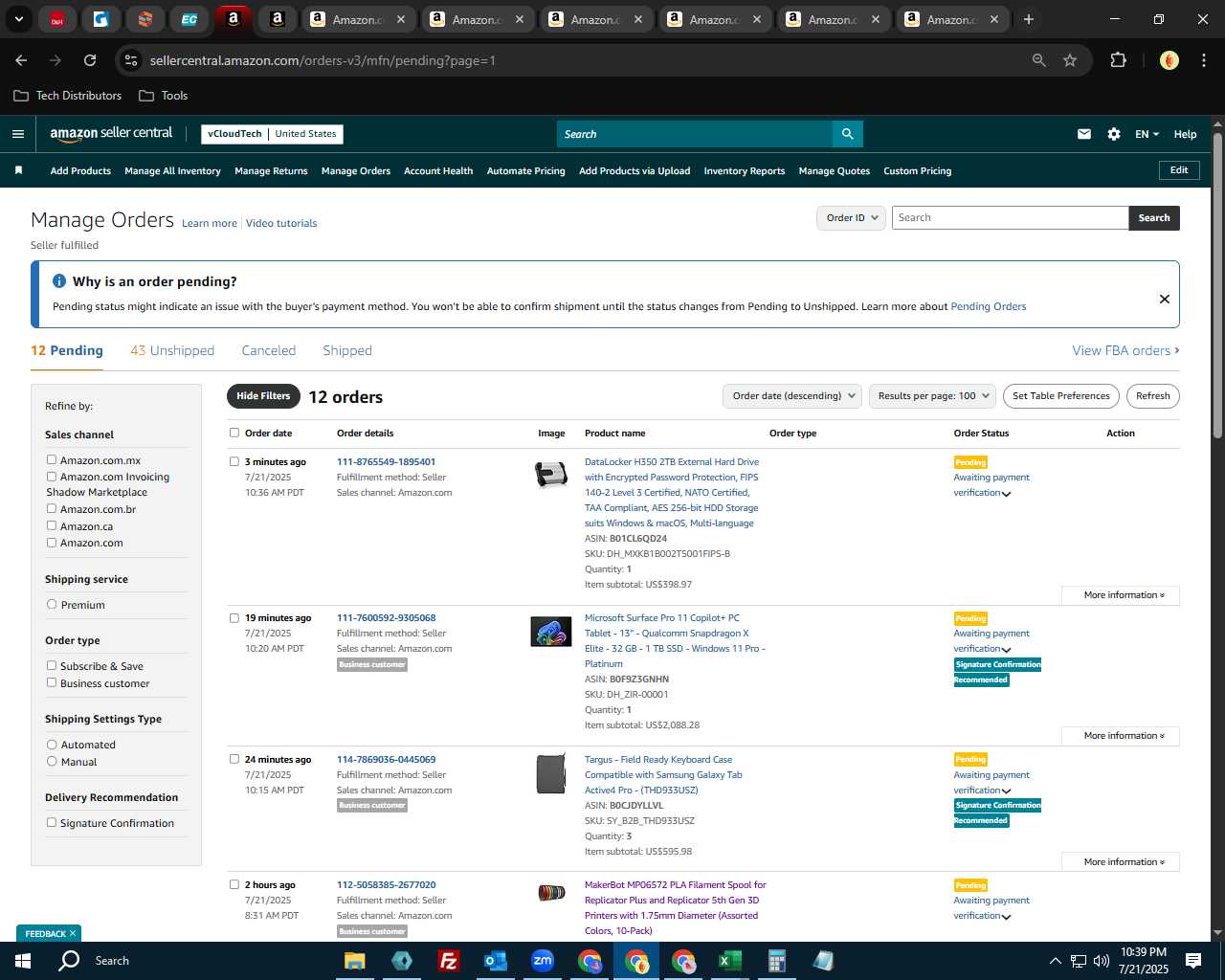Viewport: 1225px width, 980px height.
Task: Click the Set Table Preferences button
Action: (x=1061, y=396)
